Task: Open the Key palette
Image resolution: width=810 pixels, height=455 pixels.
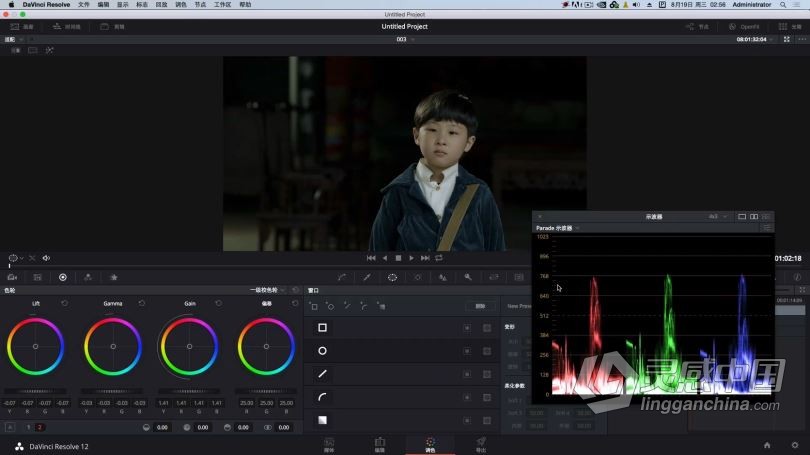Action: pos(468,277)
